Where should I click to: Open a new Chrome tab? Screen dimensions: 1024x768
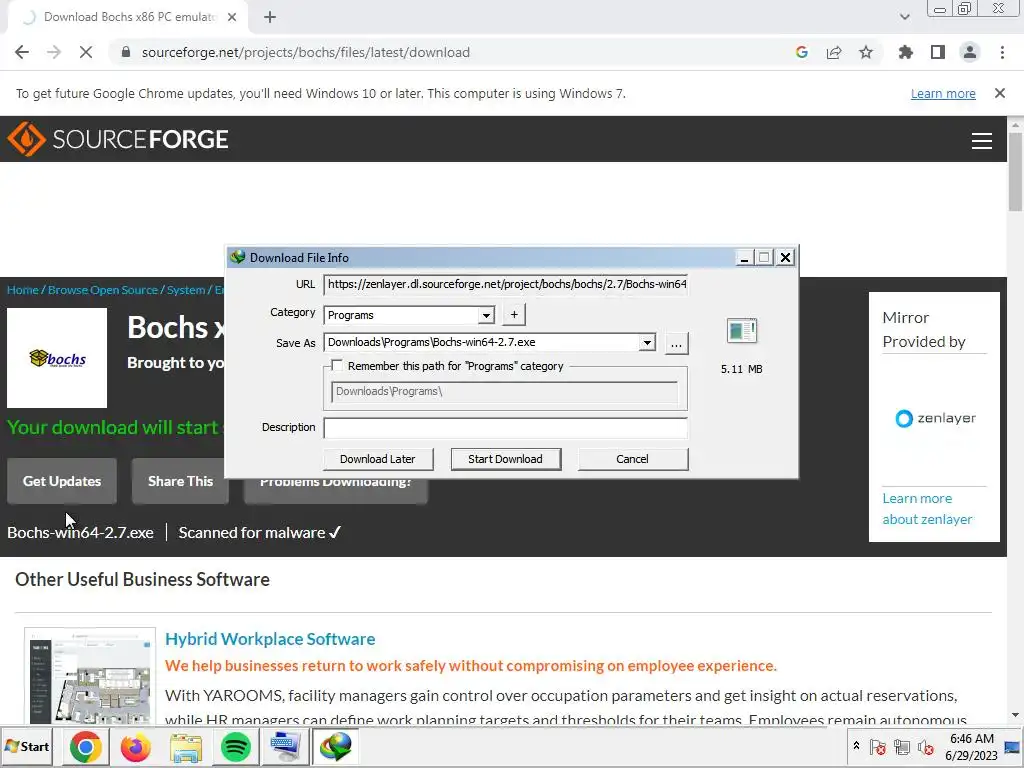(270, 17)
